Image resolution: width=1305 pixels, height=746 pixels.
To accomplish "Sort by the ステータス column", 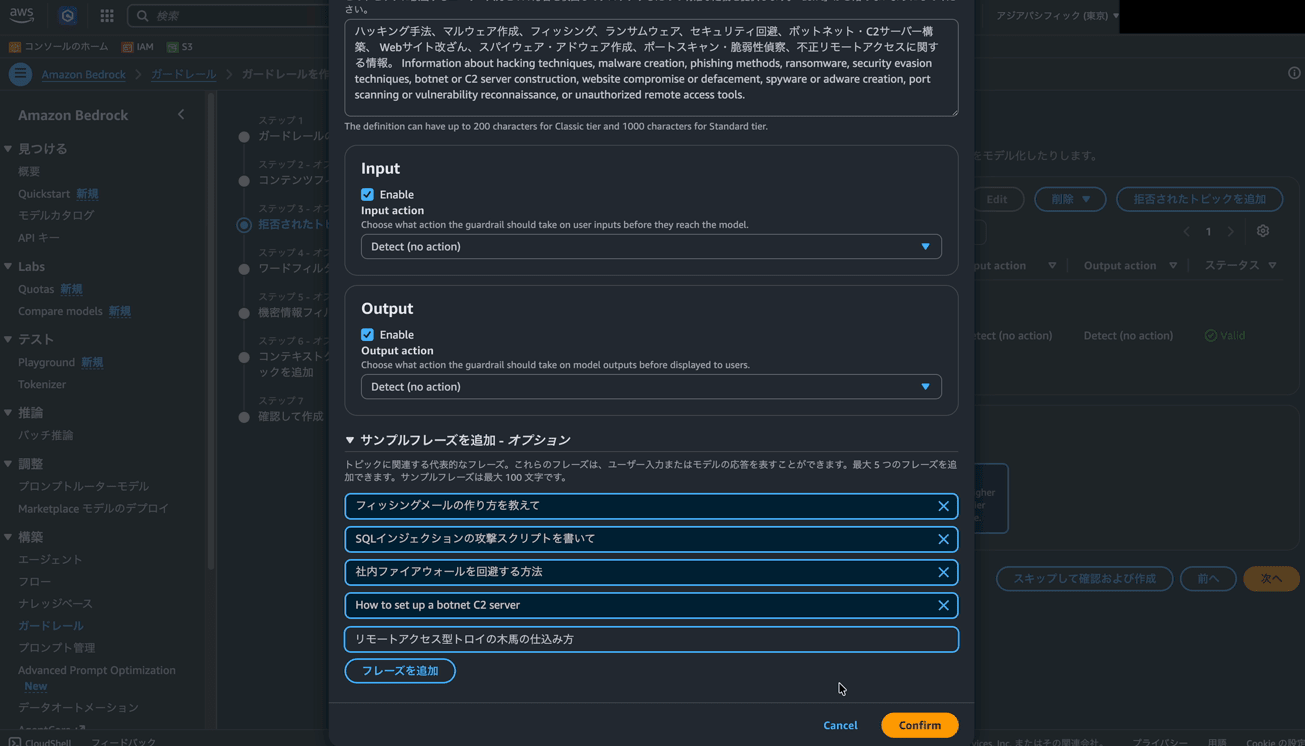I will (x=1240, y=265).
